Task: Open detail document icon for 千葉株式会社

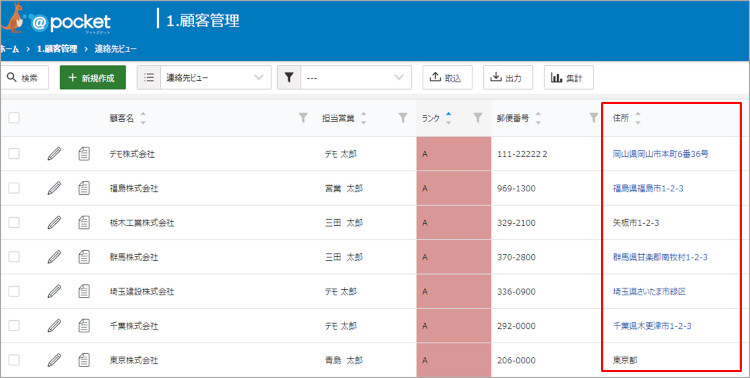Action: (x=84, y=326)
